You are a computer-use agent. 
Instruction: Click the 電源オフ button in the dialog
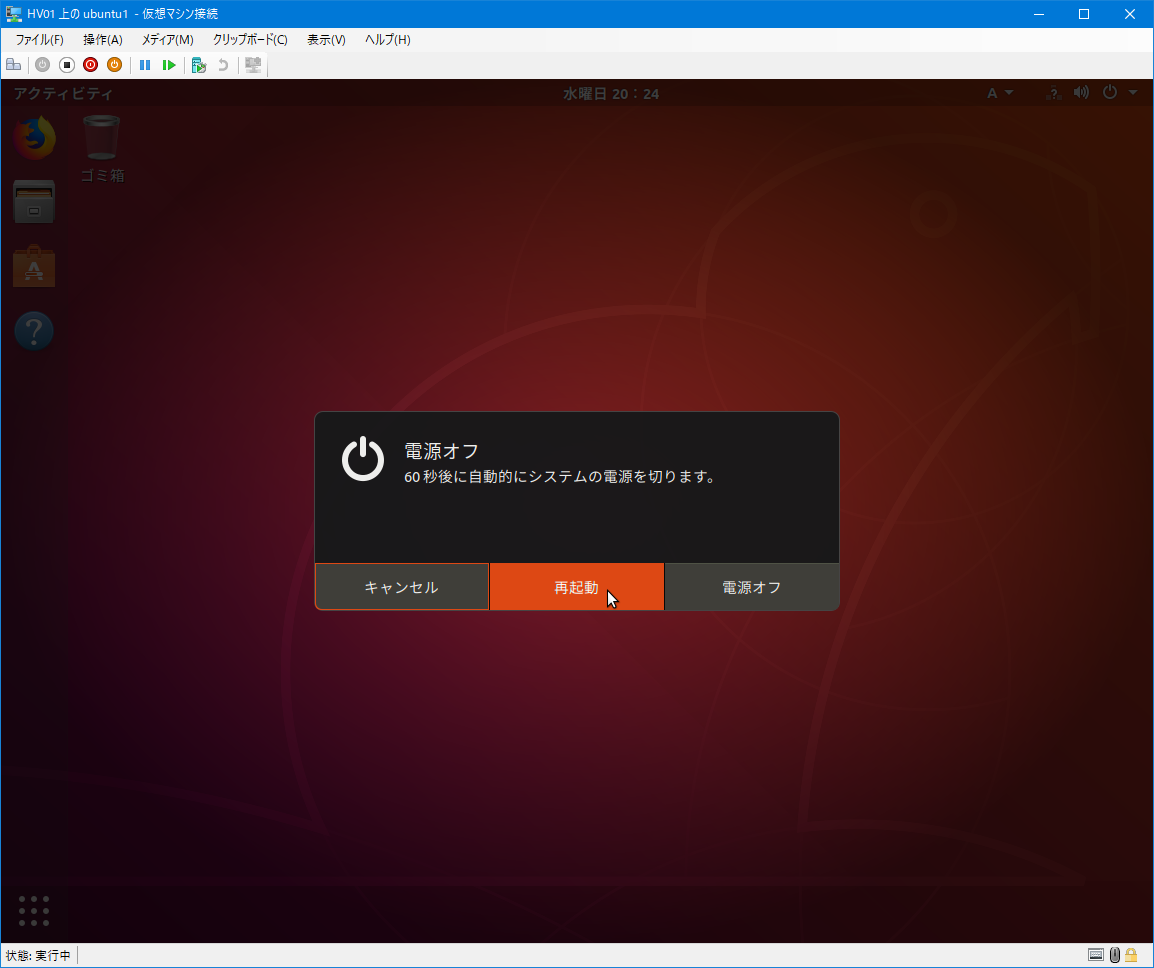pyautogui.click(x=751, y=587)
